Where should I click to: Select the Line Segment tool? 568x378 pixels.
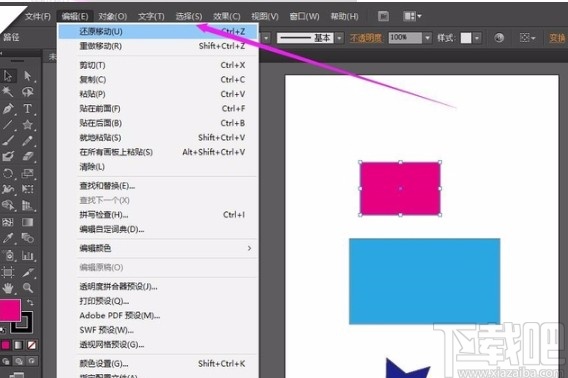pyautogui.click(x=8, y=125)
